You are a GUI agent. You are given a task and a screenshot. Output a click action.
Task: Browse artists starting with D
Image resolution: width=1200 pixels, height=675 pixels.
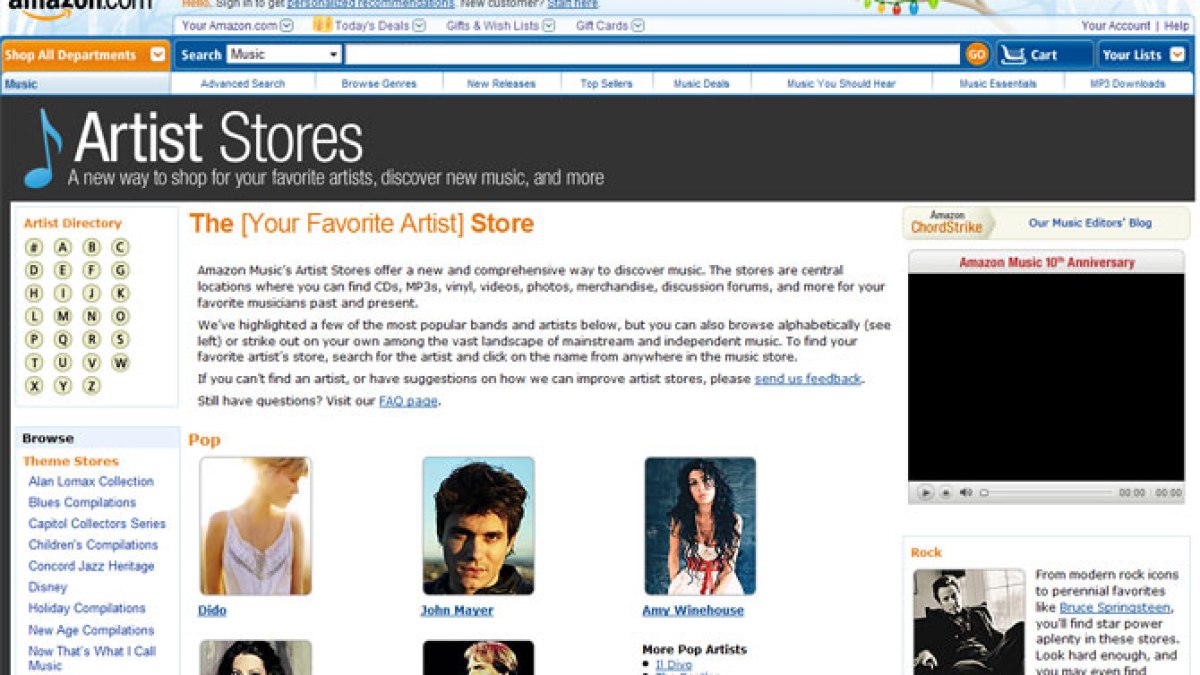[x=34, y=270]
